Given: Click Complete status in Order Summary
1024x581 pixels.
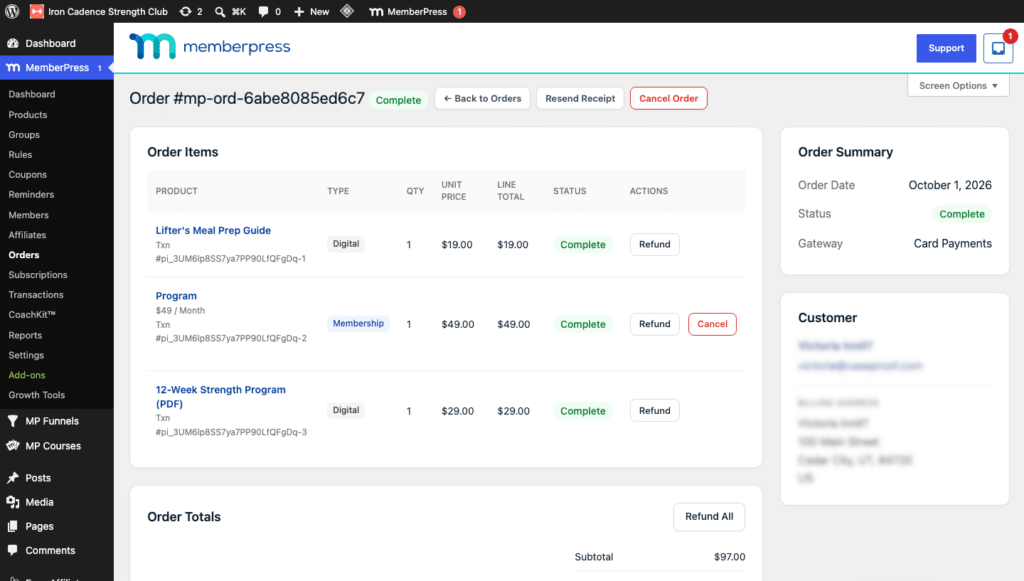Looking at the screenshot, I should pyautogui.click(x=961, y=214).
